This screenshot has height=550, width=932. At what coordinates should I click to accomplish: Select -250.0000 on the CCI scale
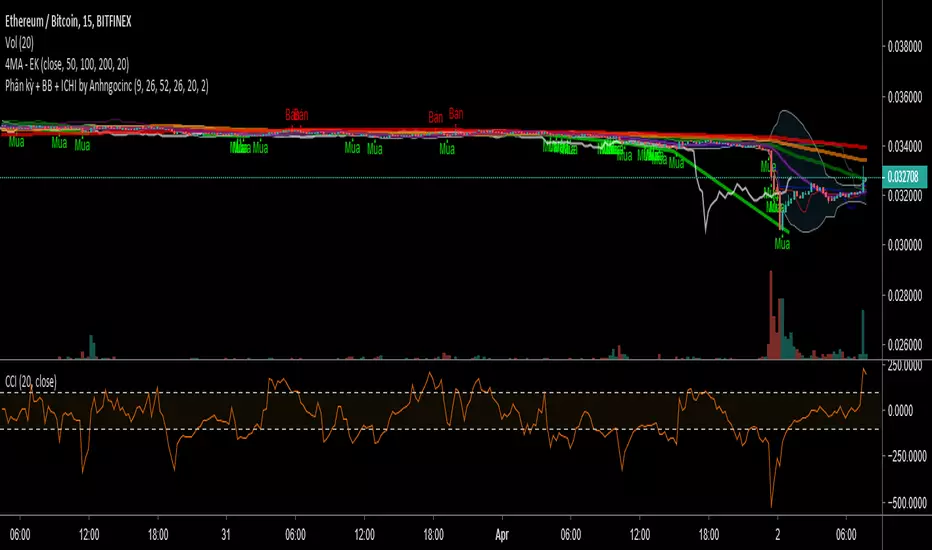906,457
